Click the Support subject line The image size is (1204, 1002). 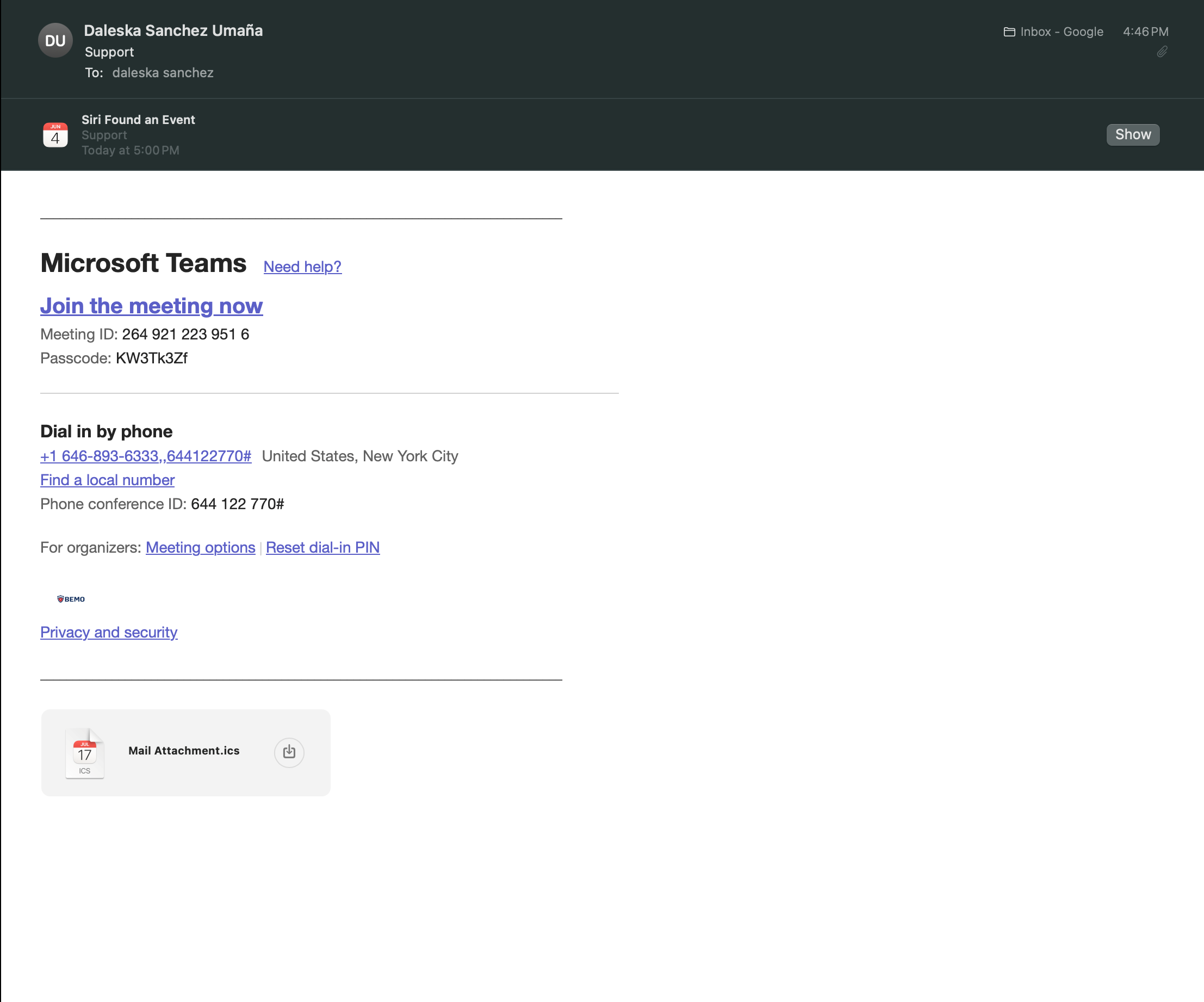pyautogui.click(x=109, y=52)
